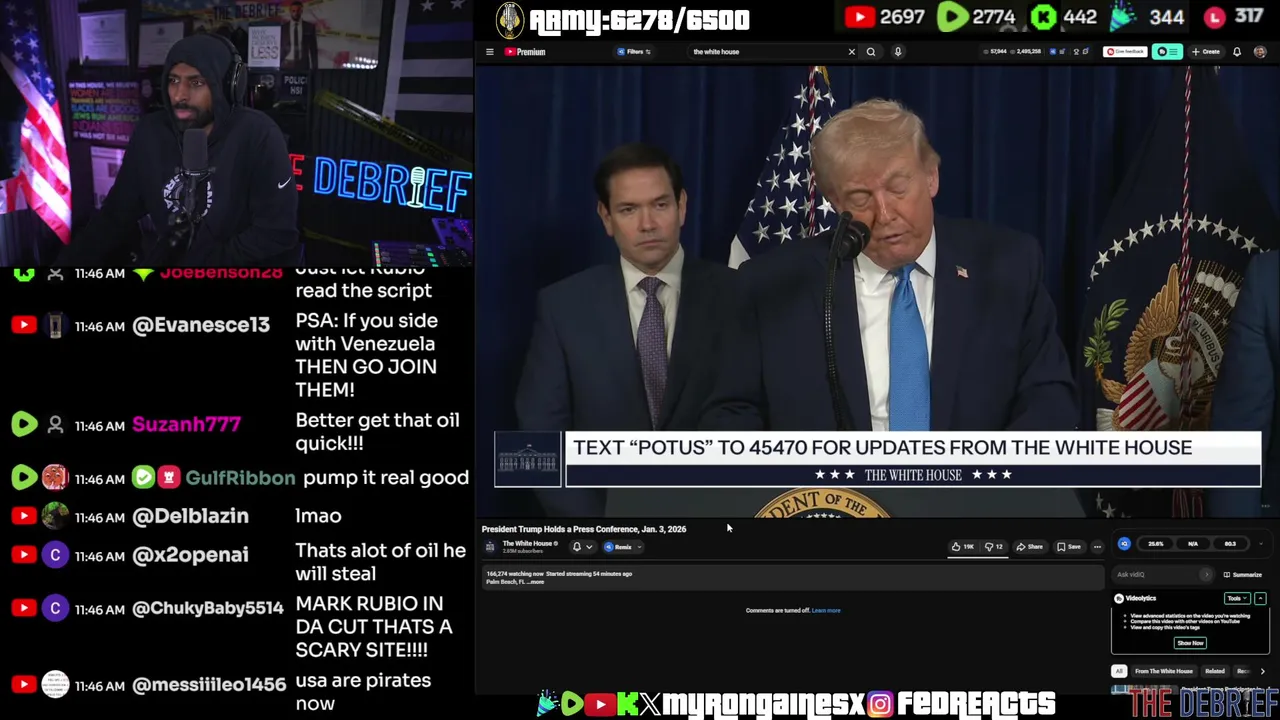Screen dimensions: 1280x720
Task: Click the Give feedback button
Action: [1125, 52]
